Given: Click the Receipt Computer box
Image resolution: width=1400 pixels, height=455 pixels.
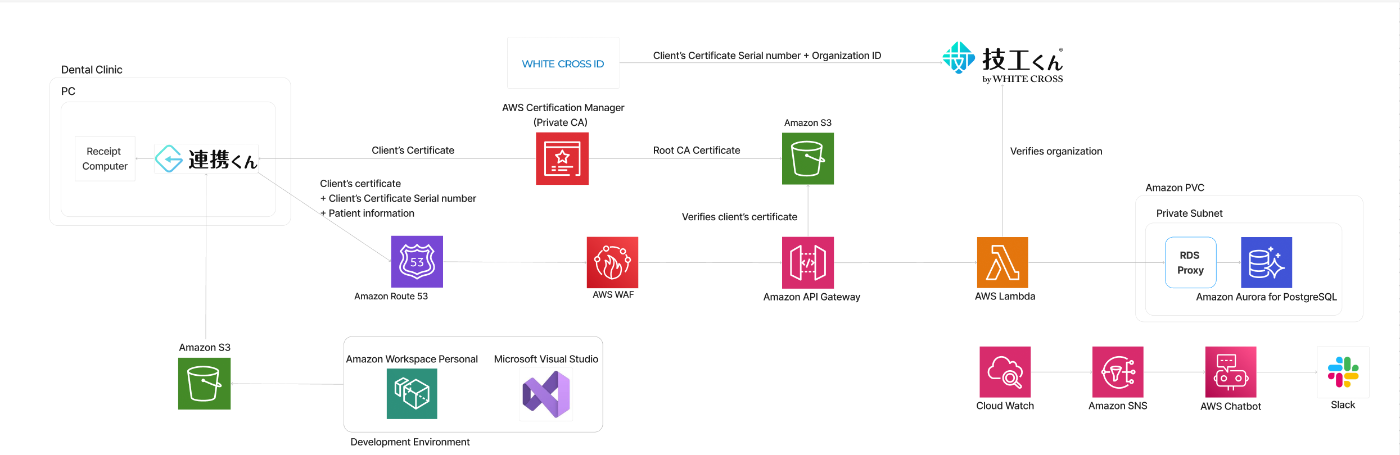Looking at the screenshot, I should click(105, 160).
